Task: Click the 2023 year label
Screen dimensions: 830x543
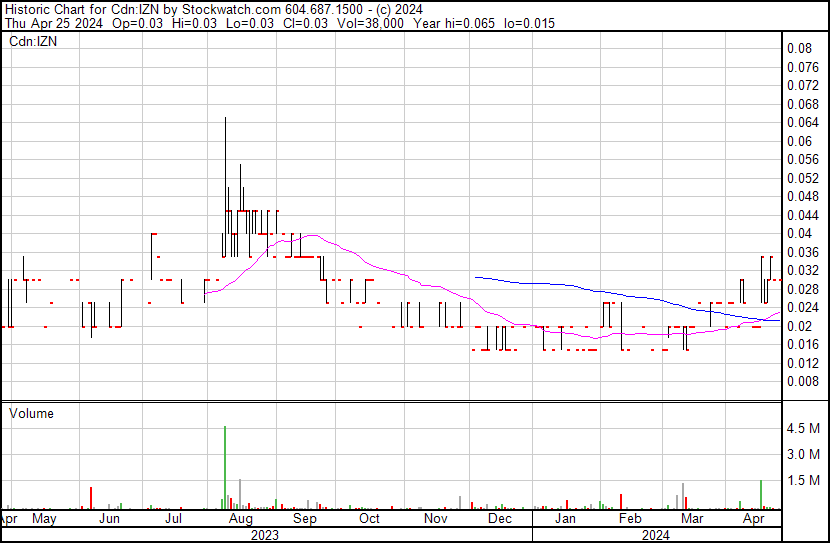Action: pyautogui.click(x=264, y=535)
